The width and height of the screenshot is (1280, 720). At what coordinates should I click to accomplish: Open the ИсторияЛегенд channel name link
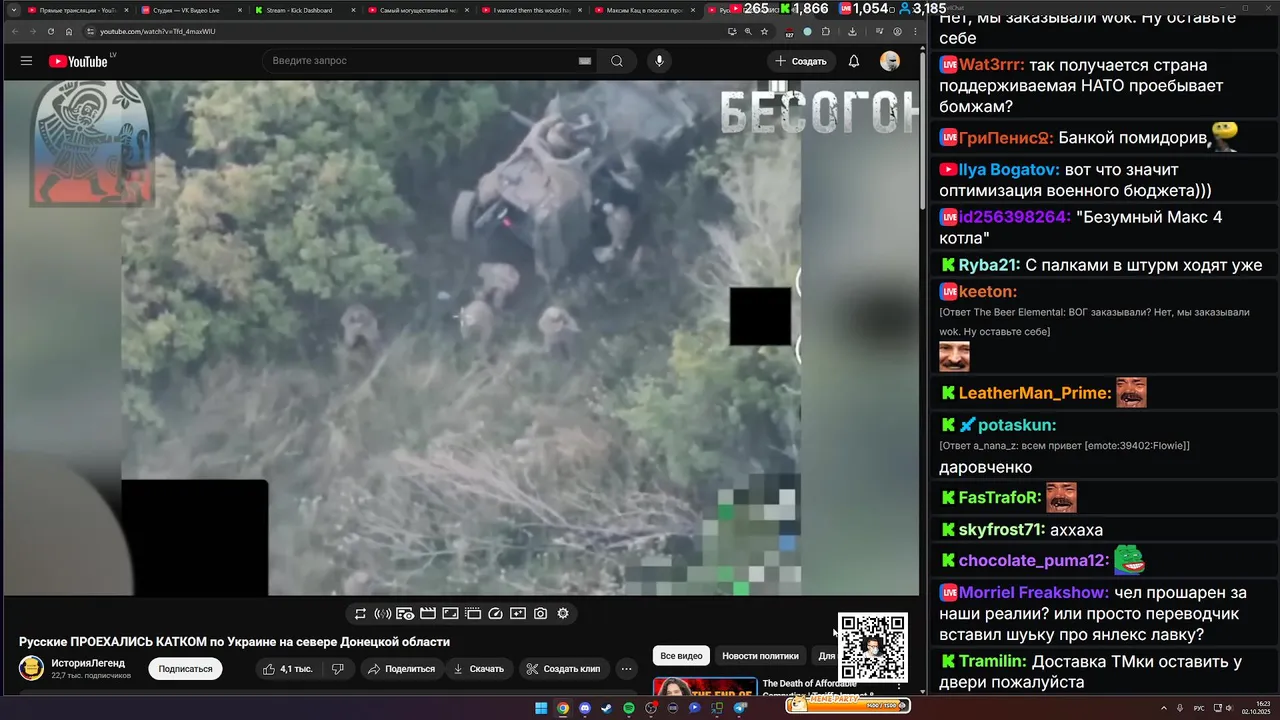[x=89, y=663]
